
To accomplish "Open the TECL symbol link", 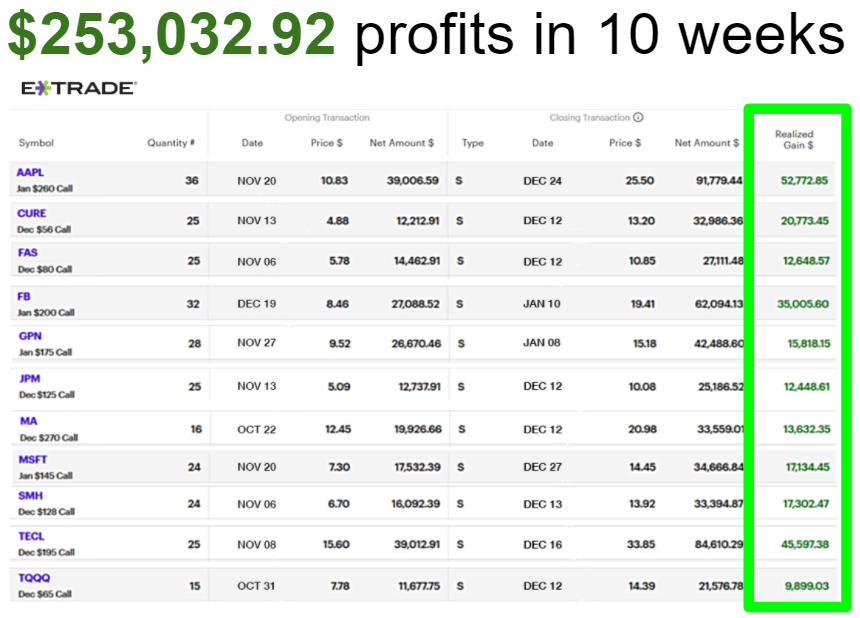I will [32, 537].
